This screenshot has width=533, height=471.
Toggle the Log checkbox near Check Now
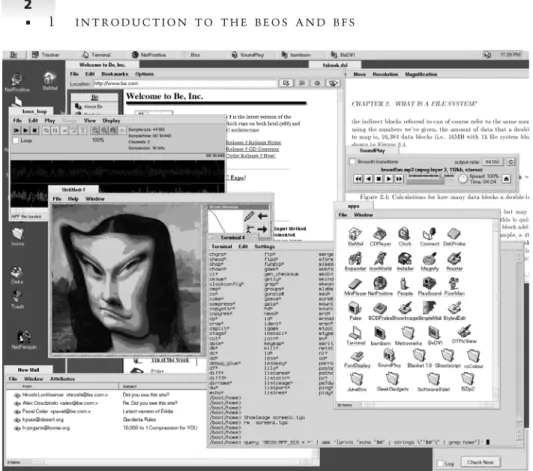pos(440,463)
